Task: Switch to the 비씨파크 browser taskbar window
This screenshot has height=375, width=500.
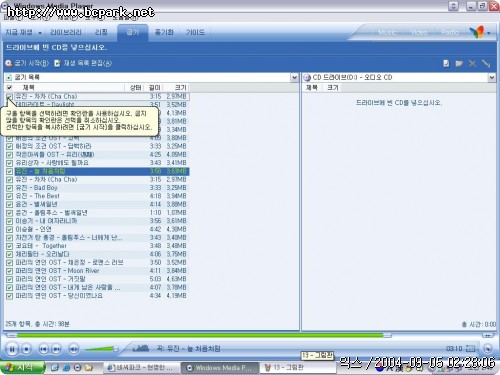Action: 141,368
